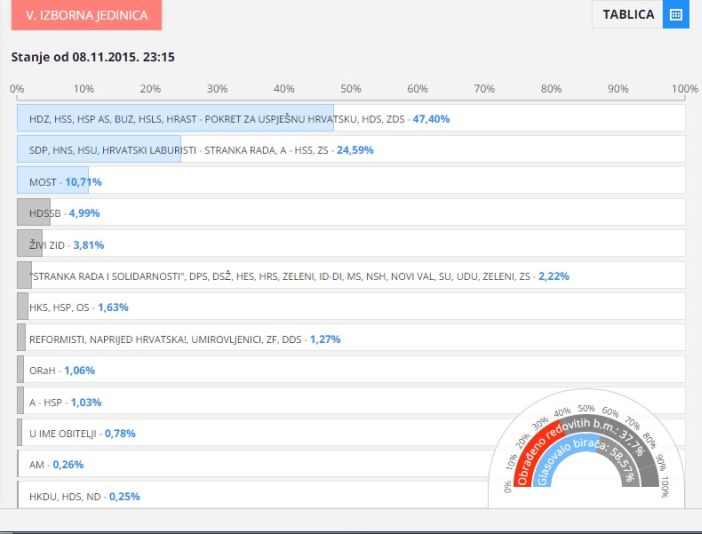Click the A - HSP 1,03% row
Screen dimensions: 702x534
[x=351, y=401]
